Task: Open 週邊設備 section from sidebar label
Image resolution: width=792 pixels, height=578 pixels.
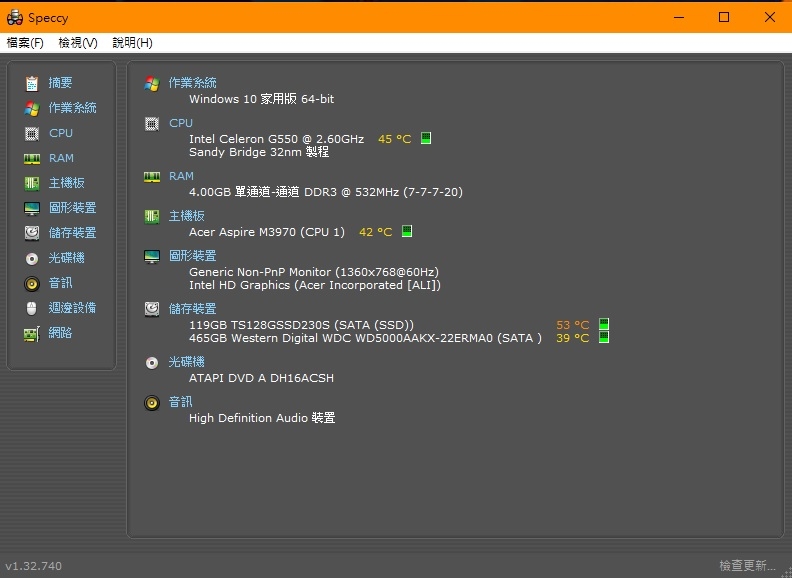Action: coord(72,308)
